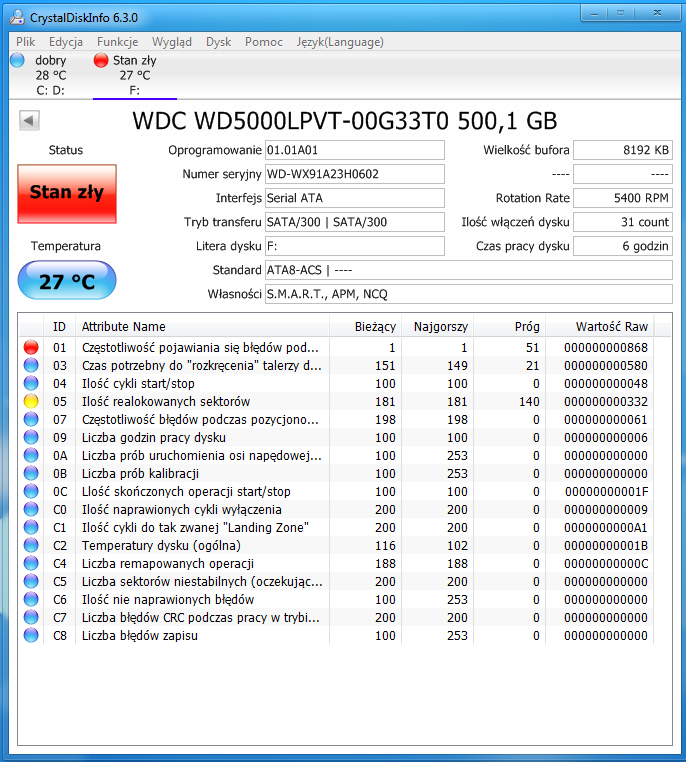Open the Edycja menu

click(x=66, y=42)
